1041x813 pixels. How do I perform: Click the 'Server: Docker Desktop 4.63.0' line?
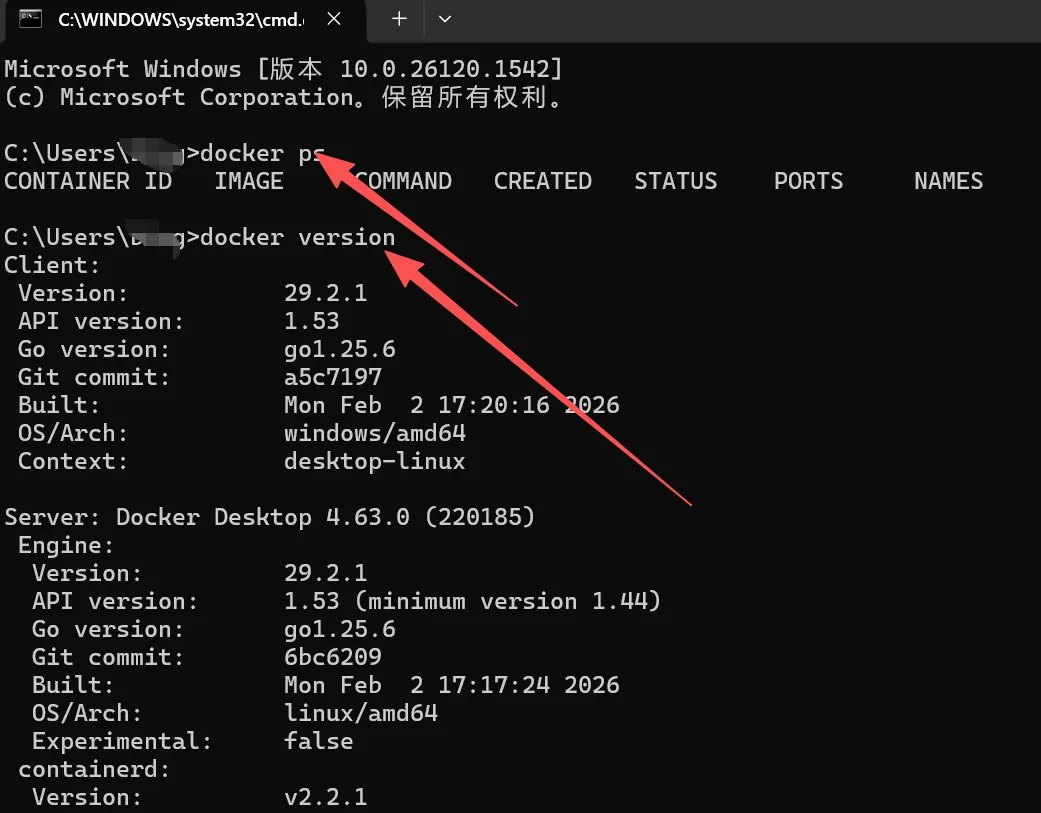point(270,518)
